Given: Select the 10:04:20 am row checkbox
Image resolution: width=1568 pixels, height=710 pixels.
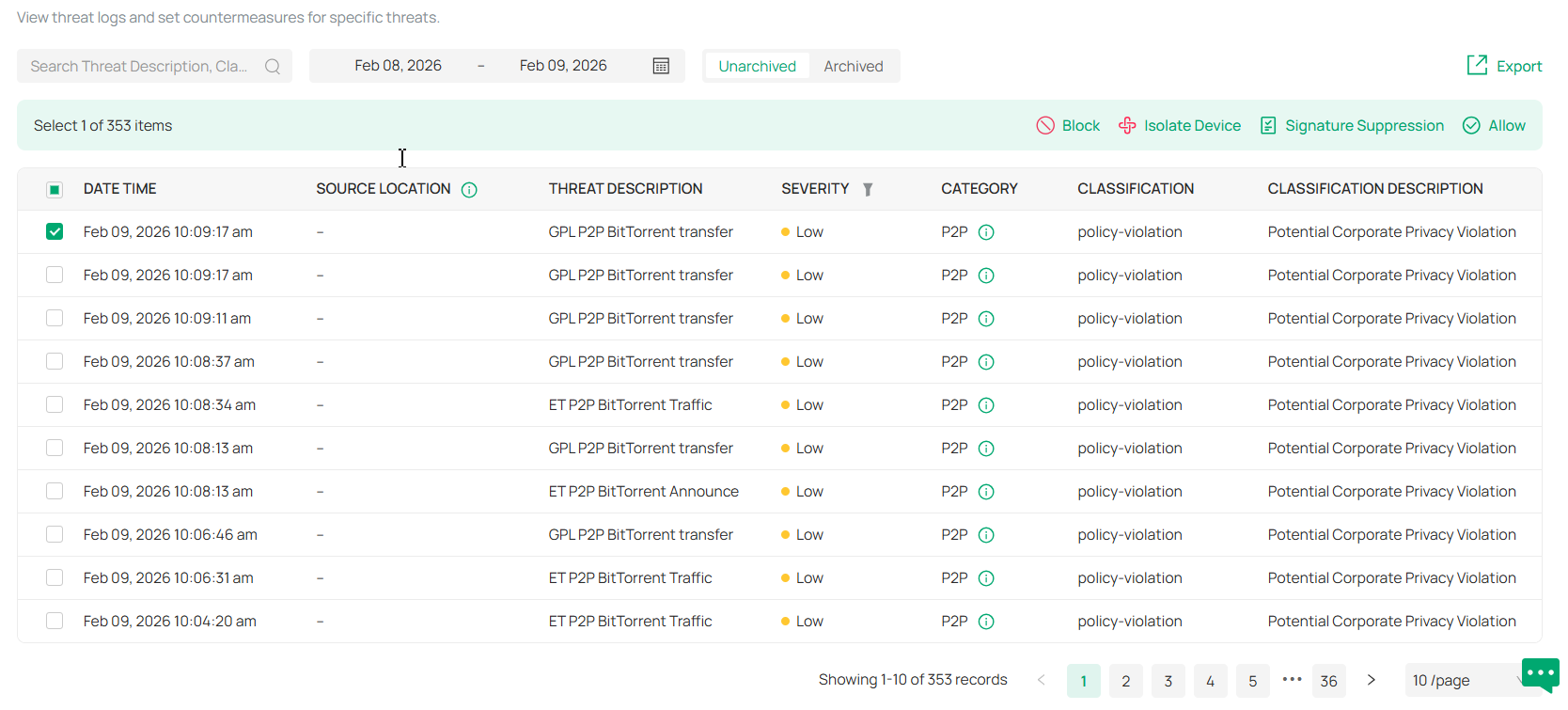Looking at the screenshot, I should 55,621.
